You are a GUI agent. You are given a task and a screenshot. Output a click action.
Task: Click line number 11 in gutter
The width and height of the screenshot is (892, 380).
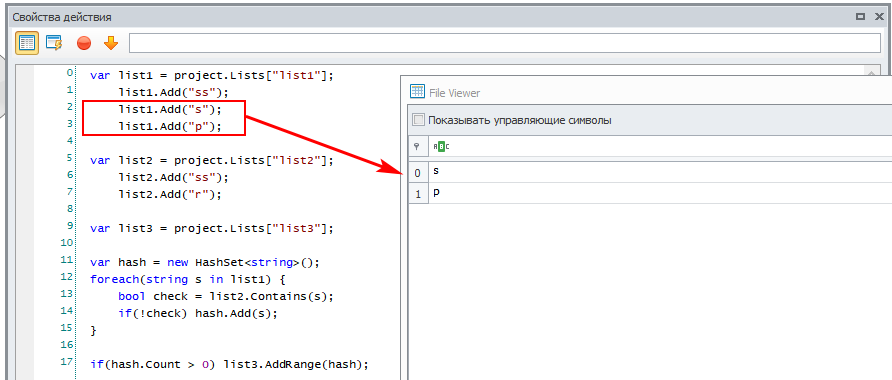pos(67,260)
